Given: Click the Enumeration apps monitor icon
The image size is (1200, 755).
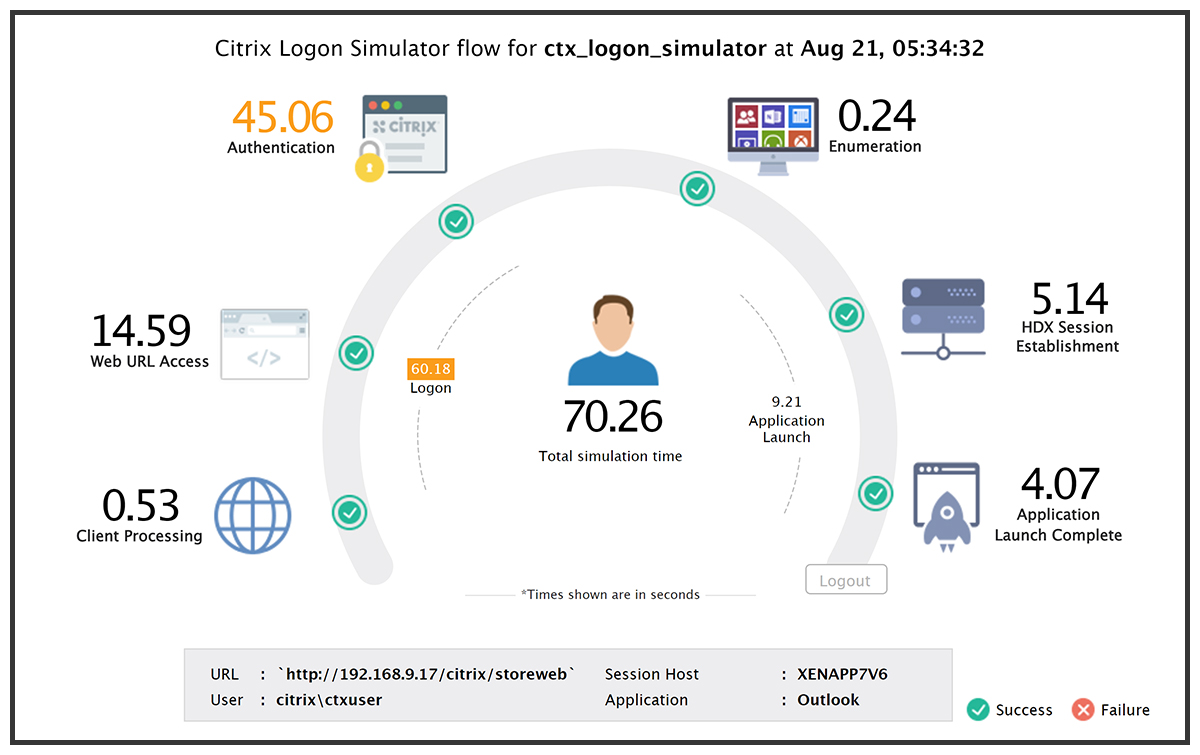Looking at the screenshot, I should pos(772,136).
